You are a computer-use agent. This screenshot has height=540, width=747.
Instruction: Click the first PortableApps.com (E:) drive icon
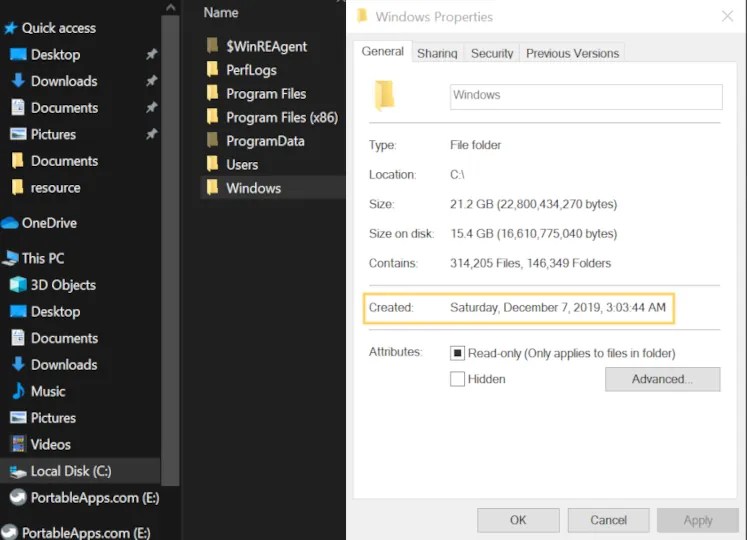click(18, 498)
